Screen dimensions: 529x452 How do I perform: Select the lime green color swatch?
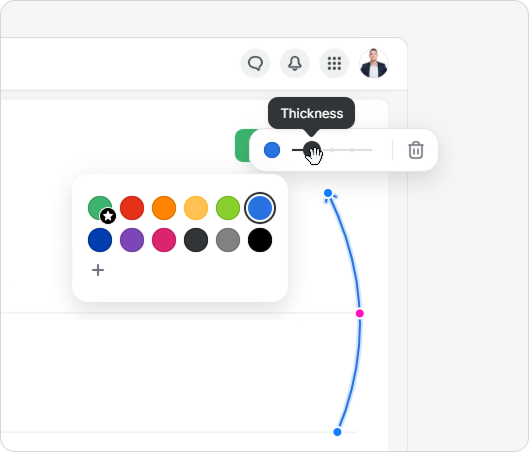(x=228, y=208)
